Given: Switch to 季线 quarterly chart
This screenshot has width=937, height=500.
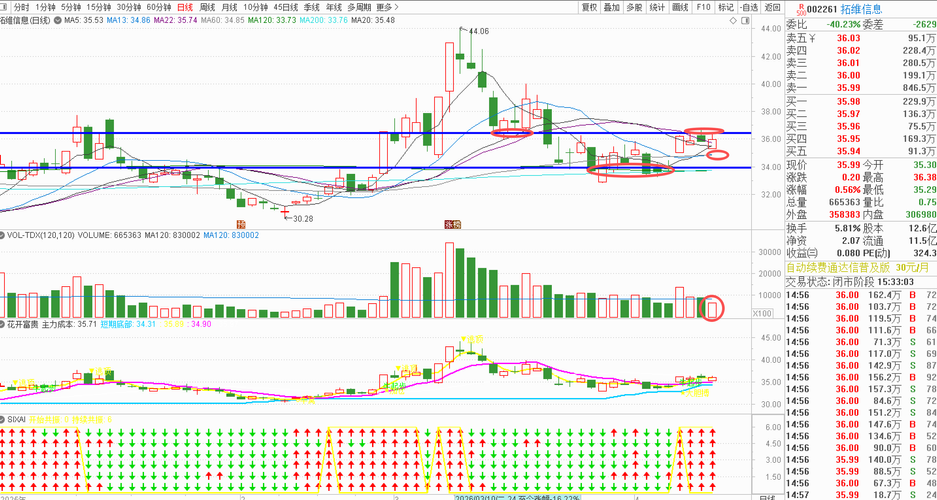Looking at the screenshot, I should (x=311, y=7).
